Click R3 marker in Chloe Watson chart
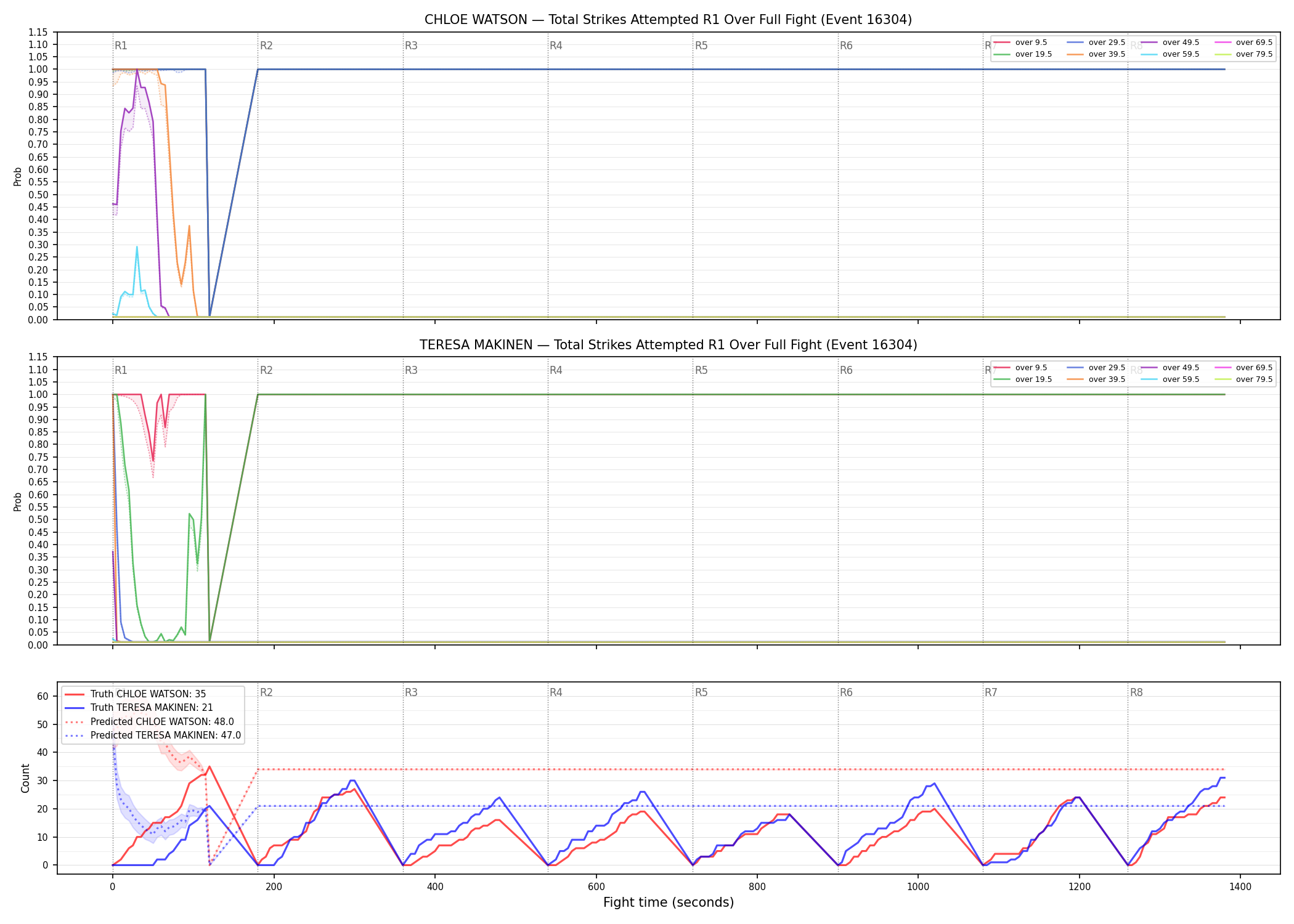The image size is (1294, 924). [x=411, y=46]
